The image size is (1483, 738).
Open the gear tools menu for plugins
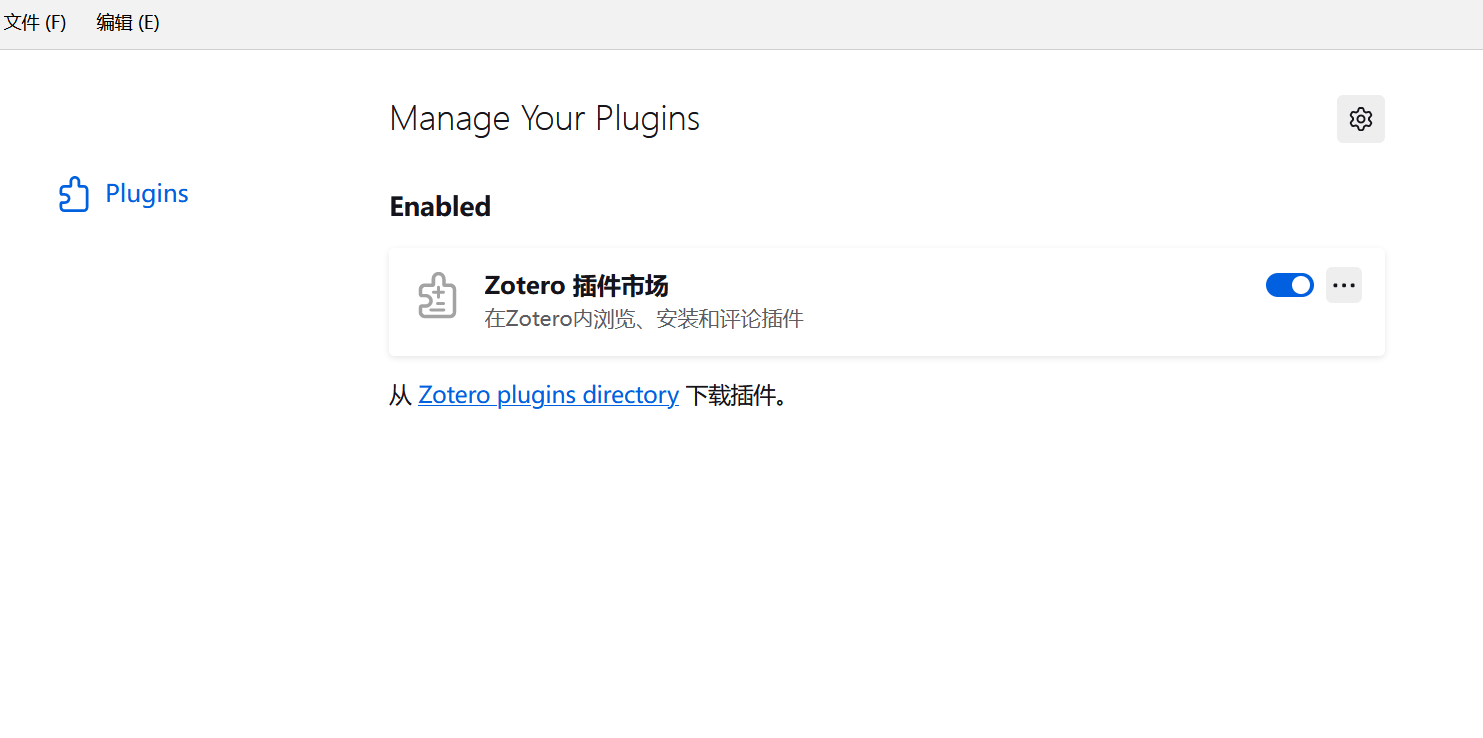1360,119
